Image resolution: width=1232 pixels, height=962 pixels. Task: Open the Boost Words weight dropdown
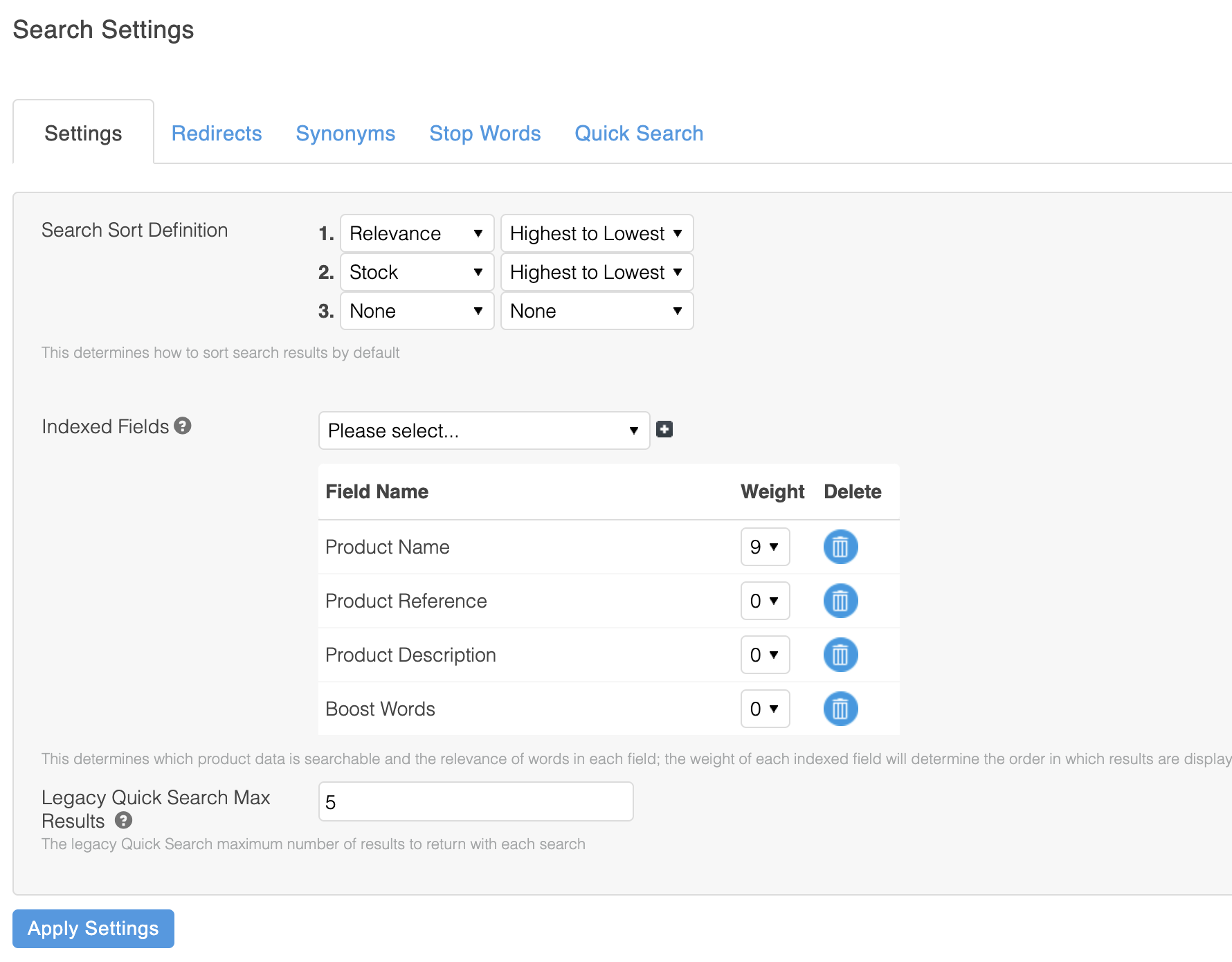765,709
